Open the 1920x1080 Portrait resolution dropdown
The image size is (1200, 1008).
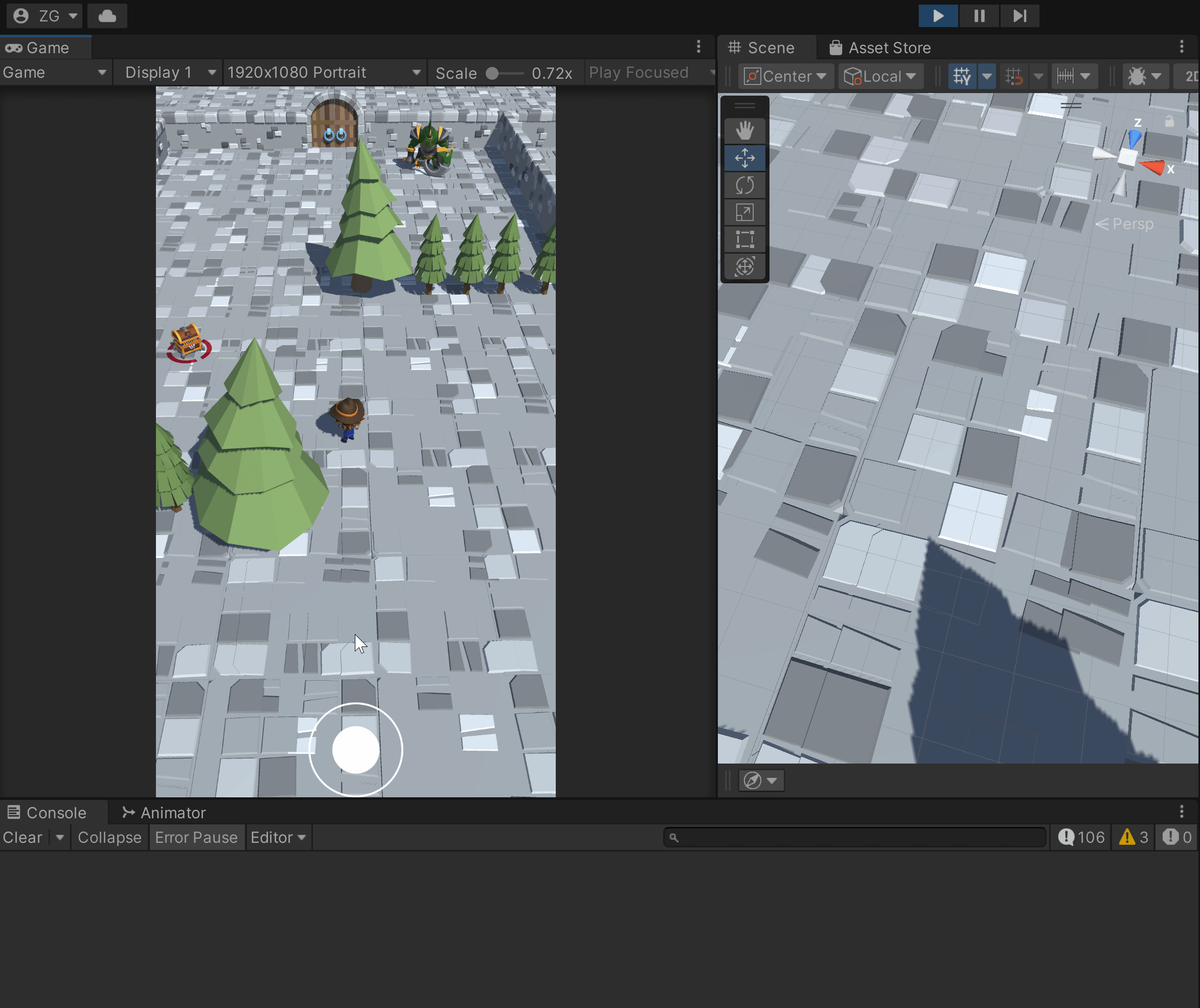[x=324, y=73]
